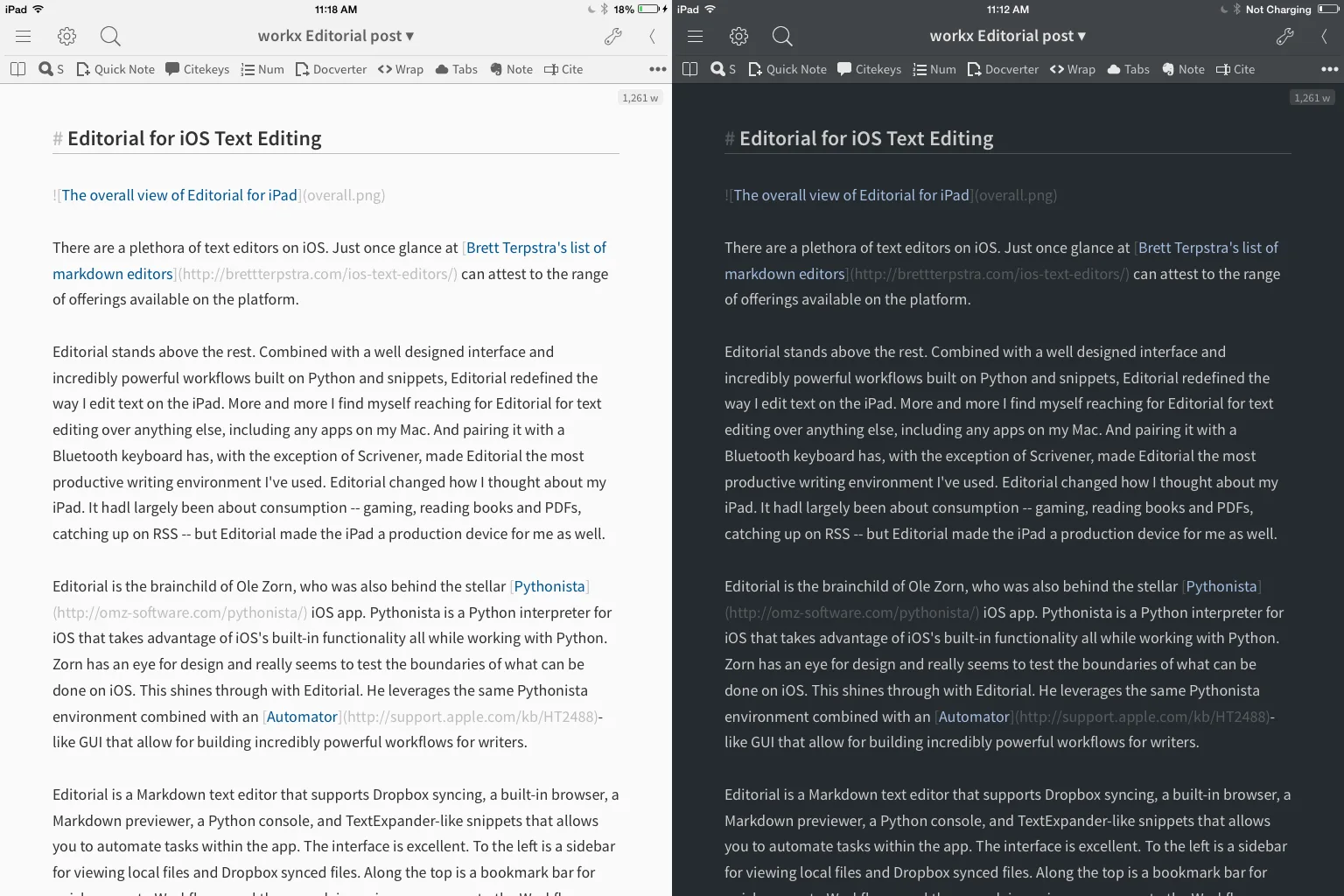Open more bookmarks ellipsis in dark window
Image resolution: width=1344 pixels, height=896 pixels.
point(1330,69)
